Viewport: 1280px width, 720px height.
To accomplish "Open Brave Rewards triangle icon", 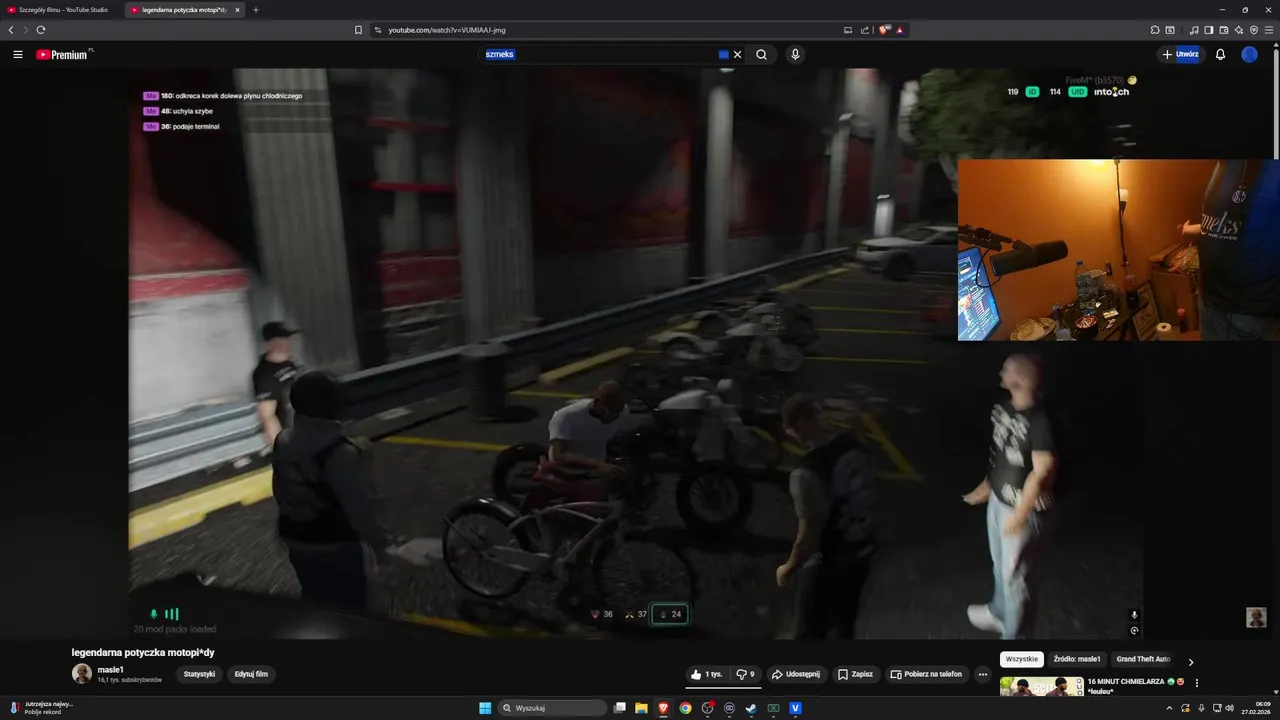I will [900, 30].
